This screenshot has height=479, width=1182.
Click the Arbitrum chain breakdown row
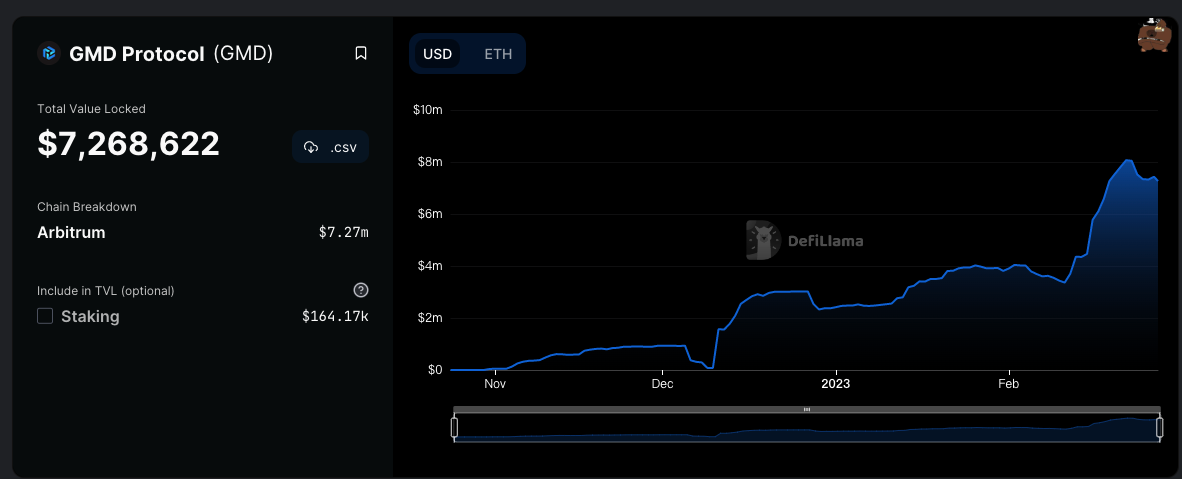point(203,232)
